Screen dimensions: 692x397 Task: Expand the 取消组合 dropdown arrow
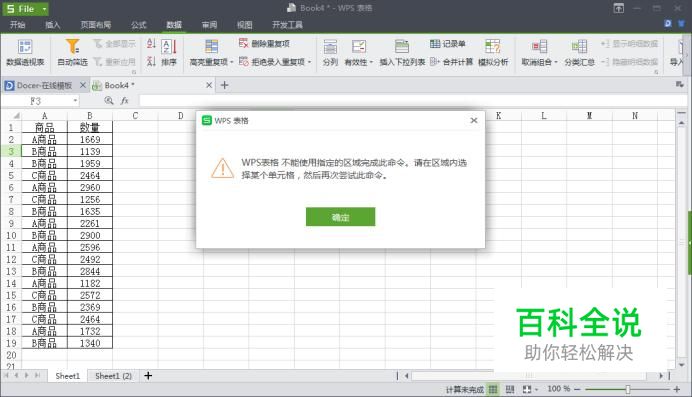(556, 62)
